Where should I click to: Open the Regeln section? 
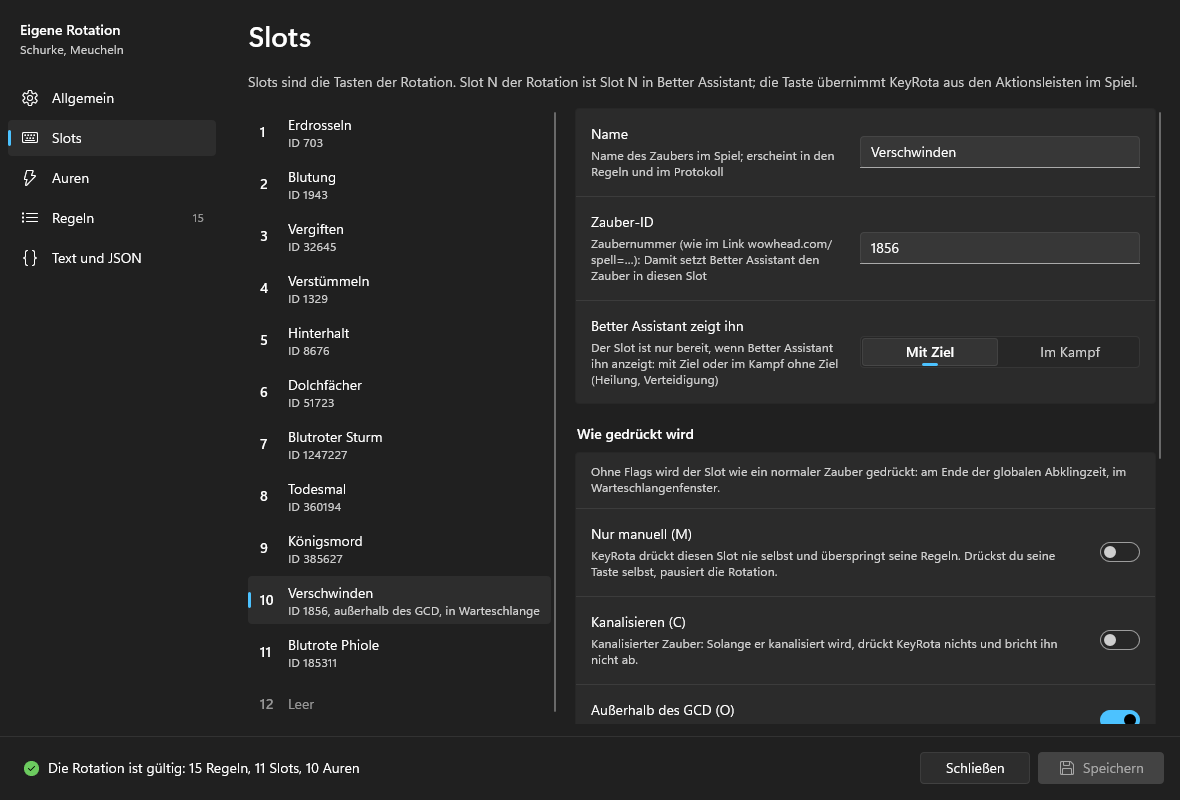pyautogui.click(x=111, y=217)
